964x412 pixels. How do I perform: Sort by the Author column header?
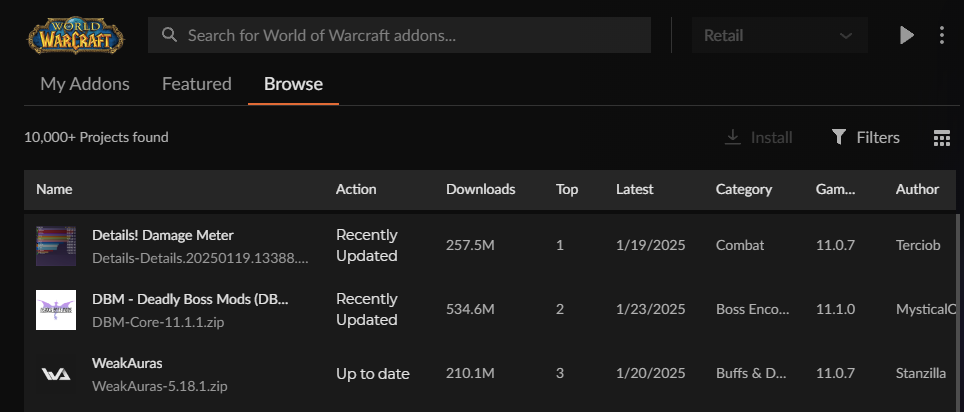tap(917, 189)
